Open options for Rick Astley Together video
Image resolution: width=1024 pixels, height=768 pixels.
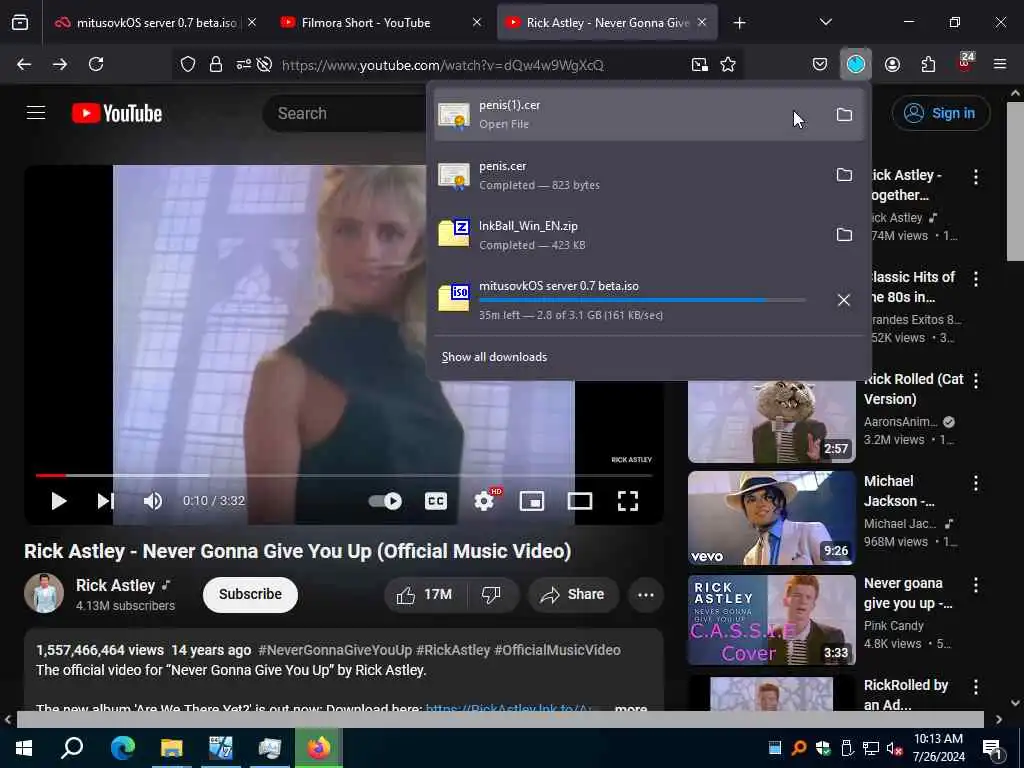[x=976, y=176]
